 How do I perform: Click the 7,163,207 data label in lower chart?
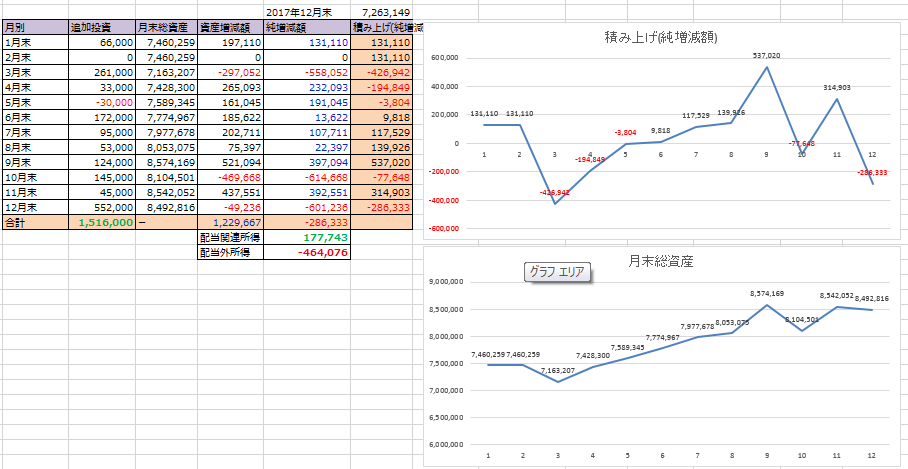(558, 370)
